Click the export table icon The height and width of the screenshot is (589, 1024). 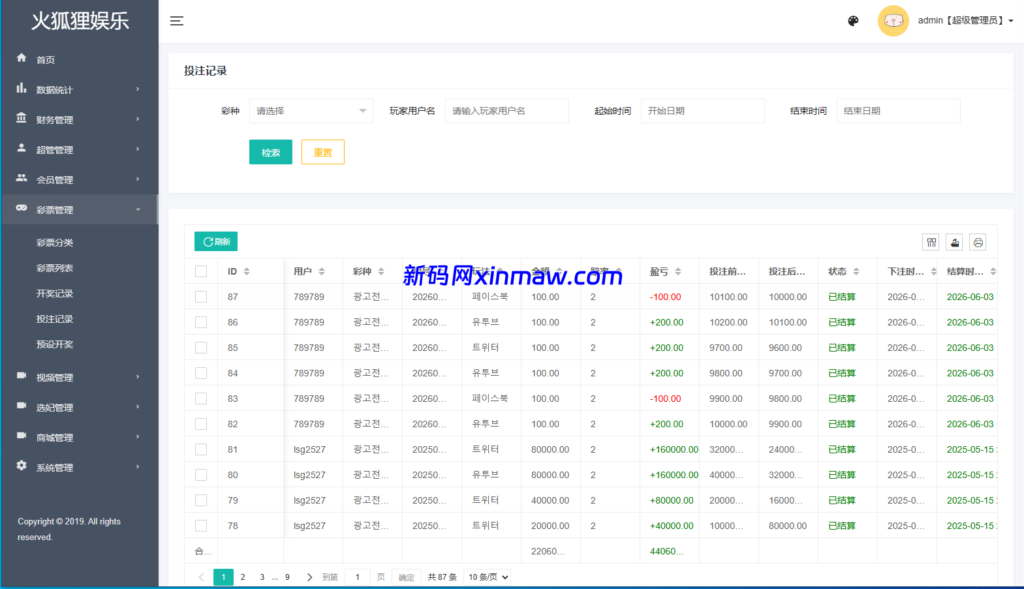pos(955,242)
